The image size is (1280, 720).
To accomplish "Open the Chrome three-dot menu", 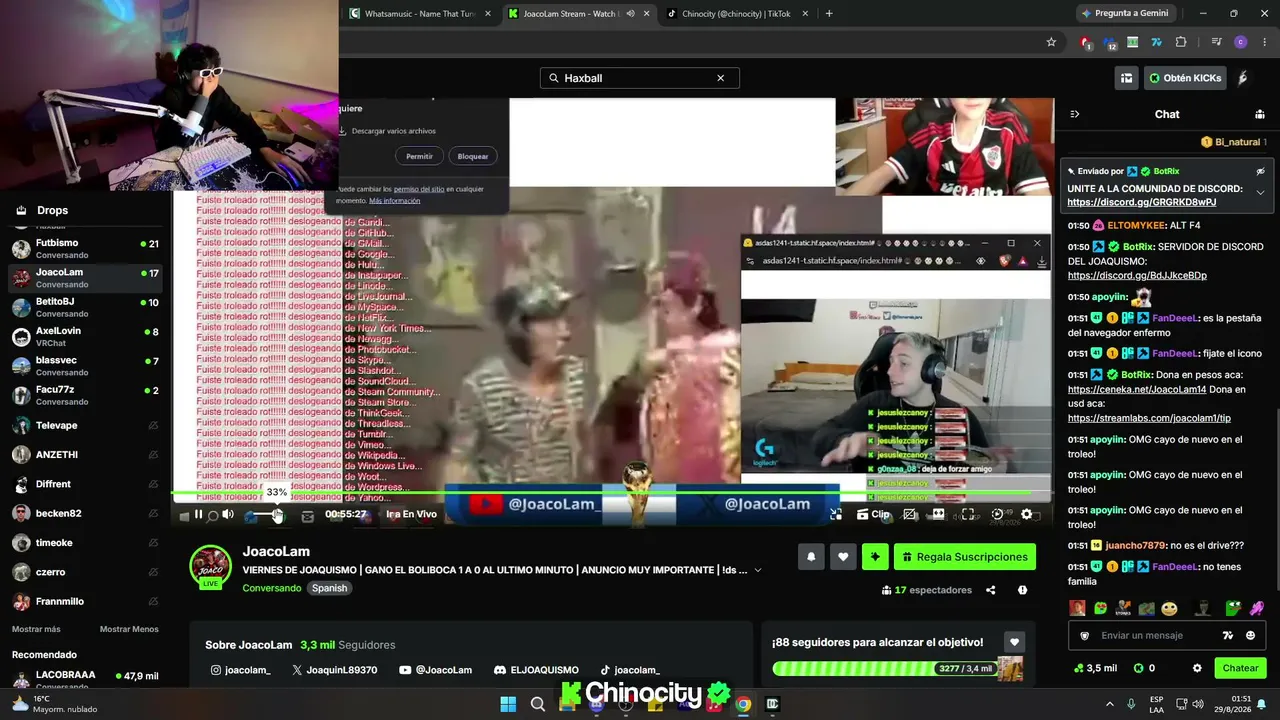I will (x=1265, y=42).
